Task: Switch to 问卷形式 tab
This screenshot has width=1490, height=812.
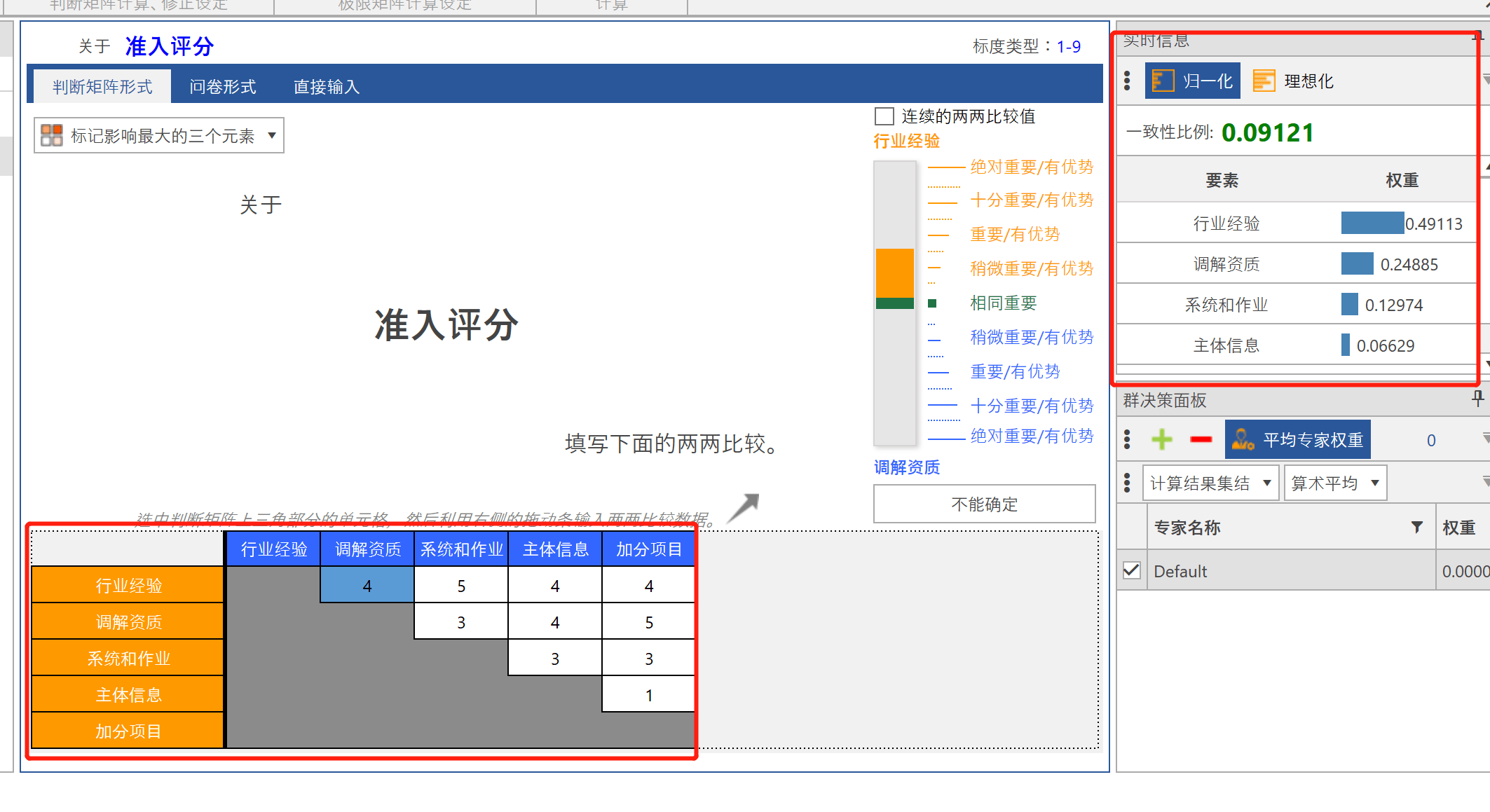Action: tap(223, 86)
